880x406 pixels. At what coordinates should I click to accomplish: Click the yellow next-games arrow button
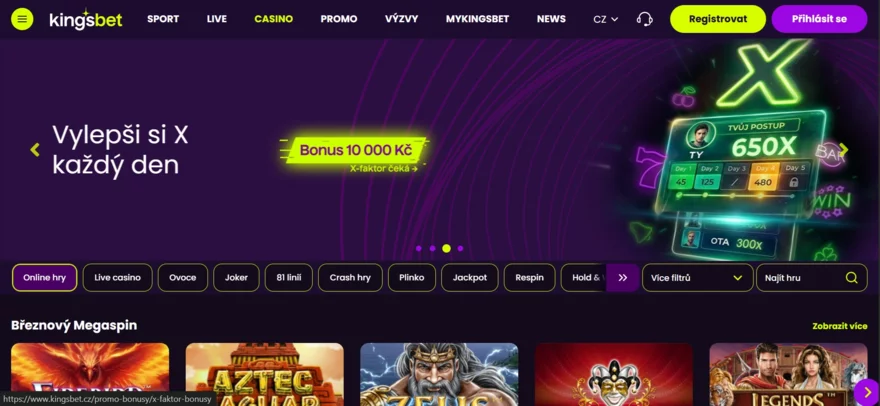(866, 392)
